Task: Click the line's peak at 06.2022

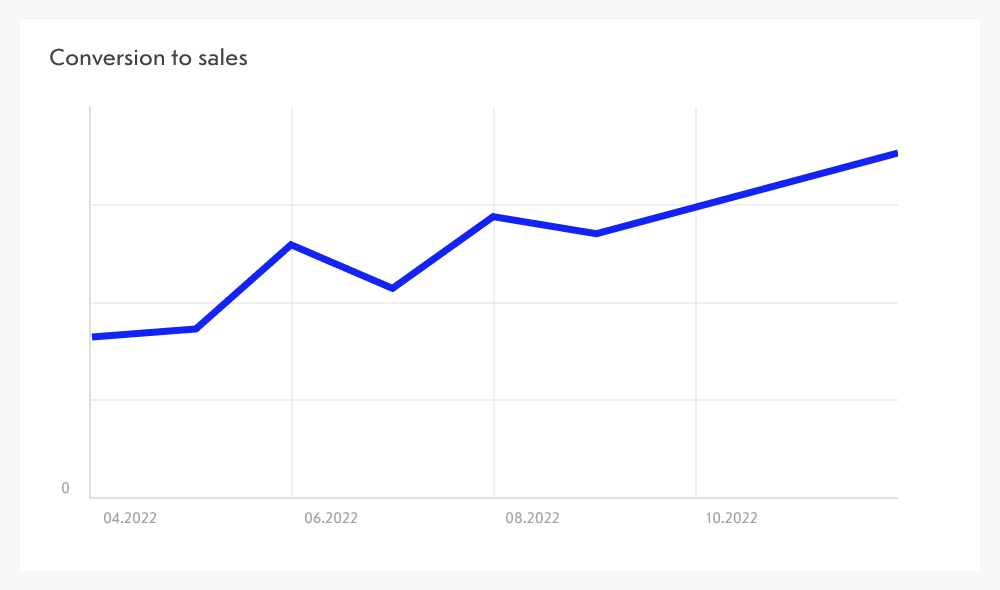Action: [x=291, y=244]
